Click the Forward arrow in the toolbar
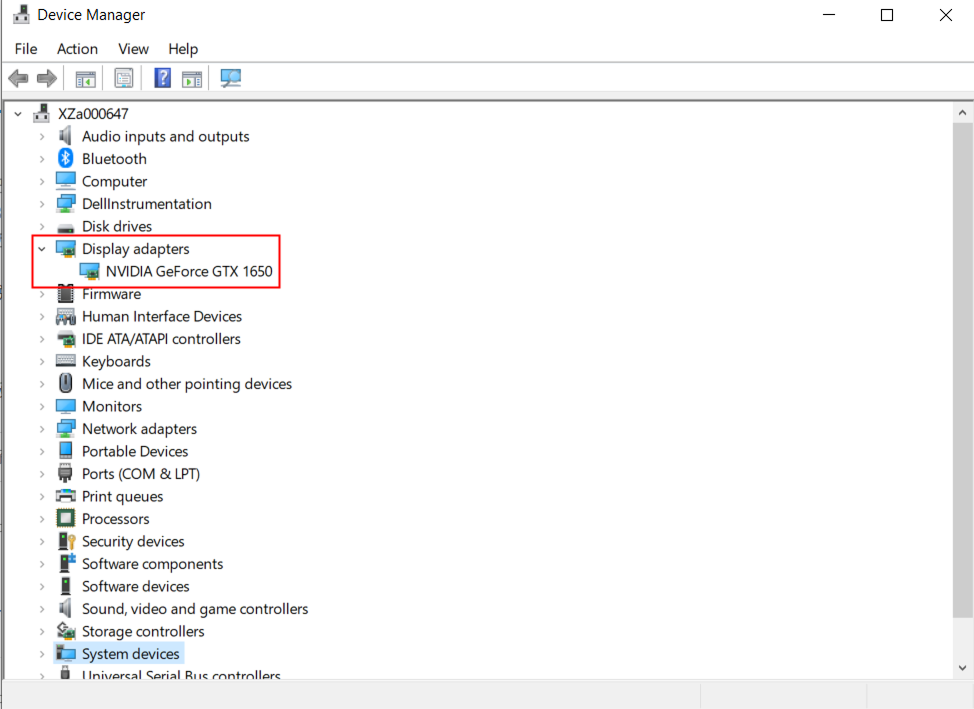This screenshot has height=709, width=974. [x=46, y=78]
